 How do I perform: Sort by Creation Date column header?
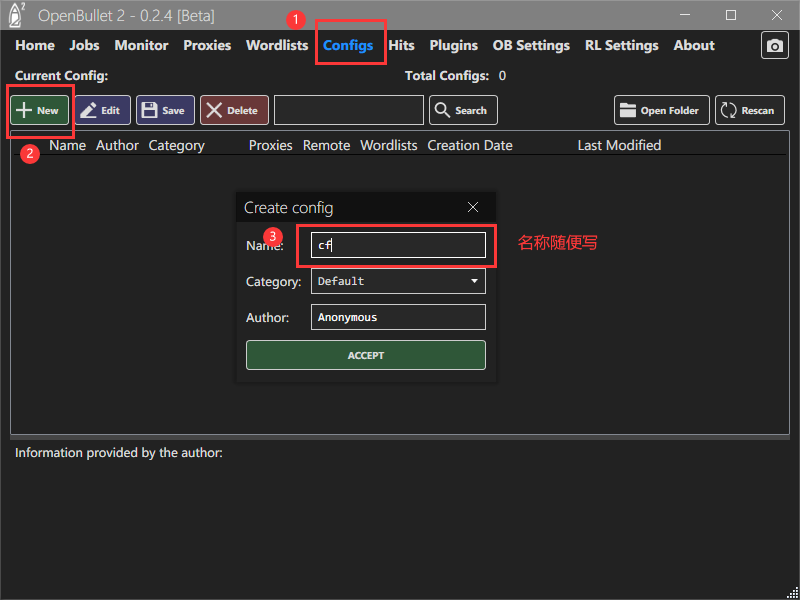tap(470, 145)
